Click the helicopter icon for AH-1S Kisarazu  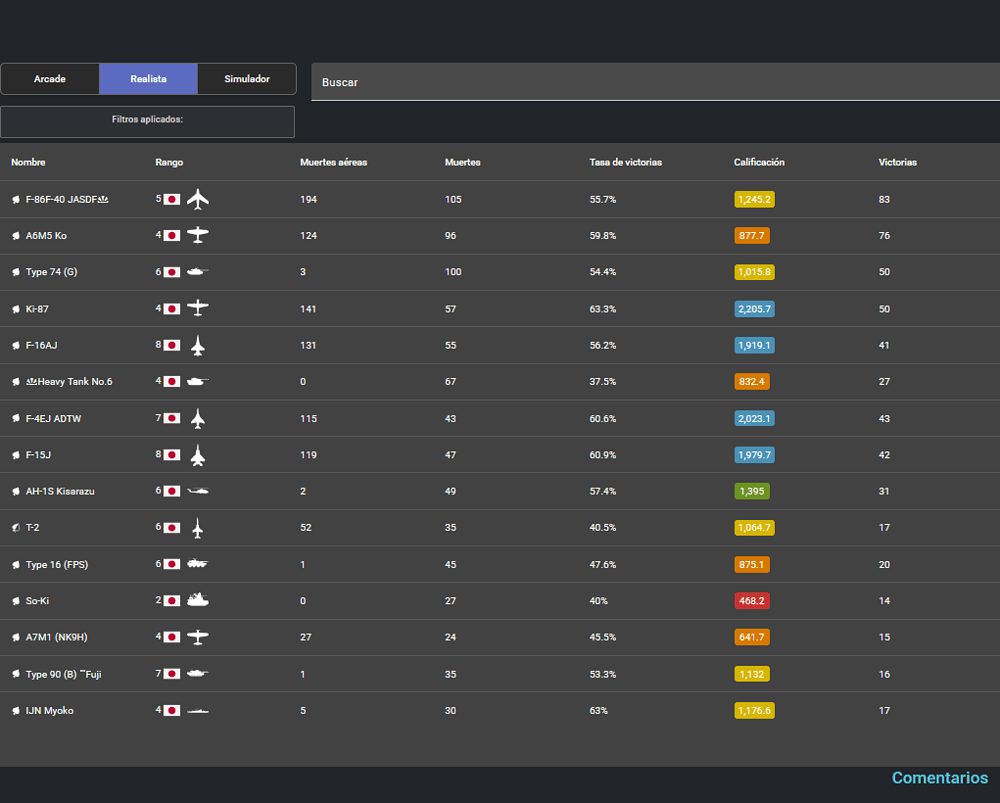click(198, 491)
